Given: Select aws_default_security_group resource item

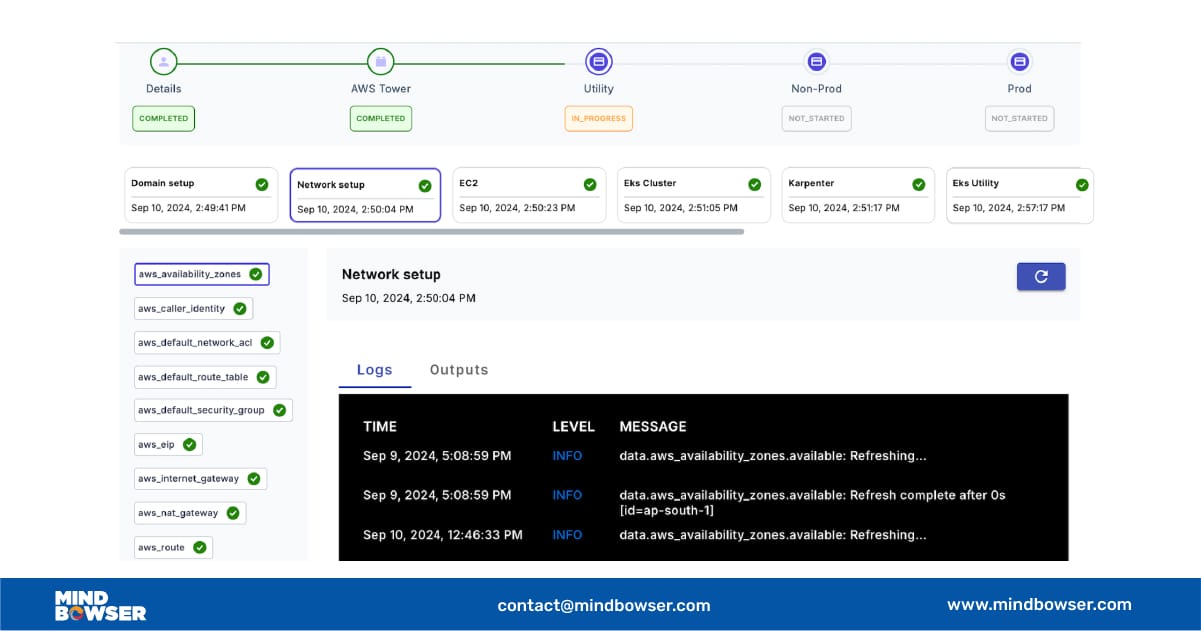Looking at the screenshot, I should [x=213, y=410].
